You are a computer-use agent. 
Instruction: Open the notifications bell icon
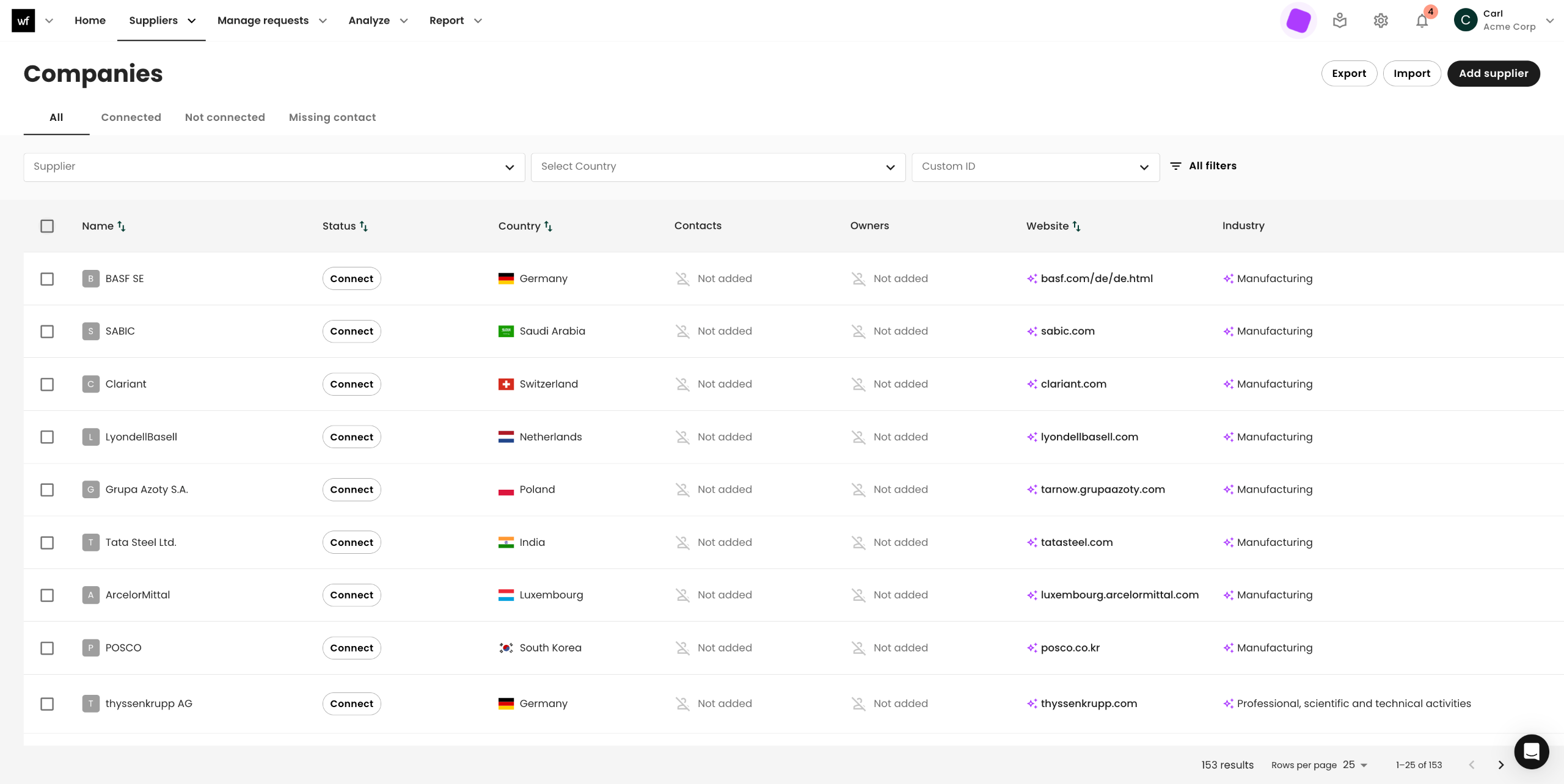(x=1422, y=21)
